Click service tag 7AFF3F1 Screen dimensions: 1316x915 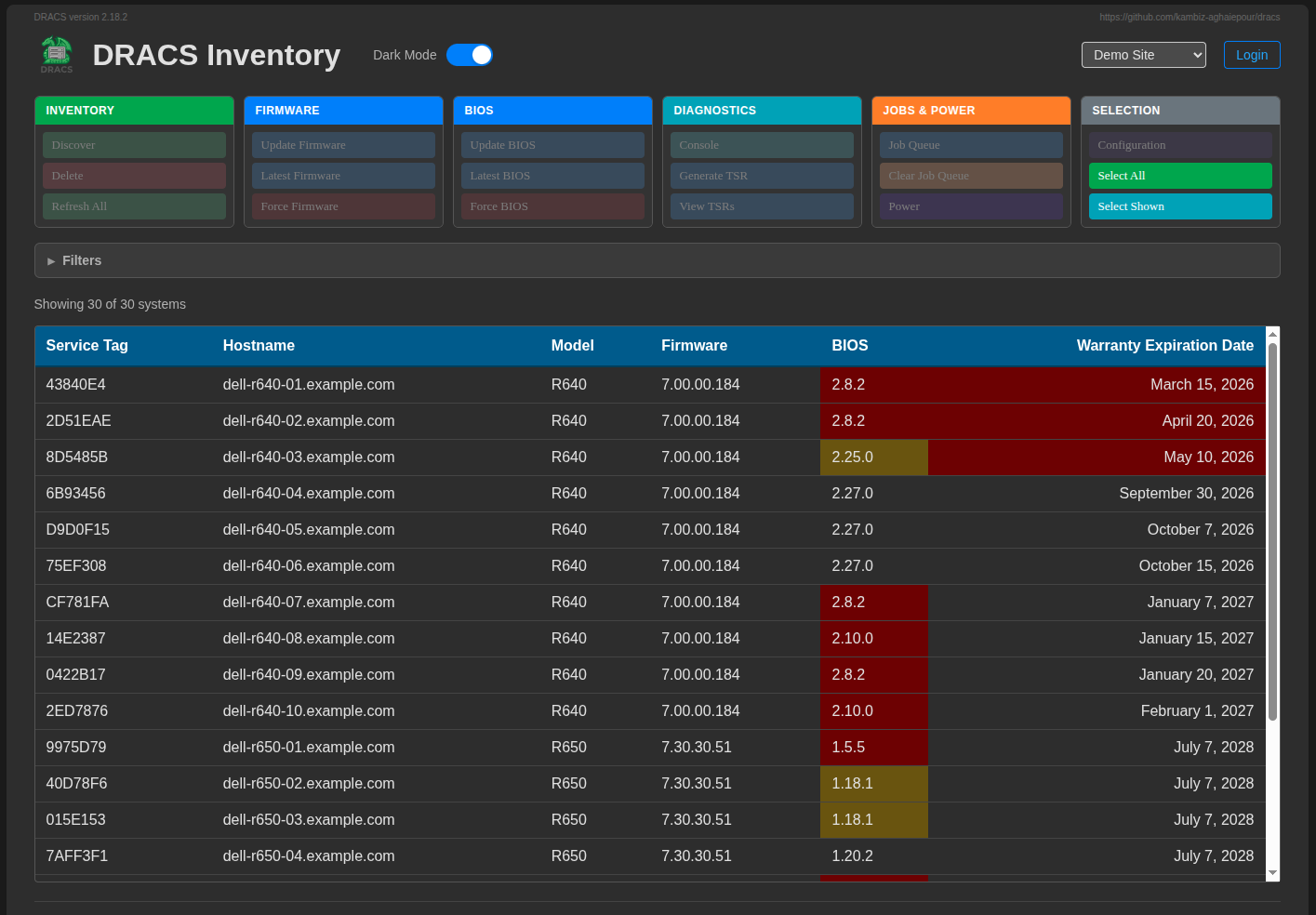click(77, 856)
